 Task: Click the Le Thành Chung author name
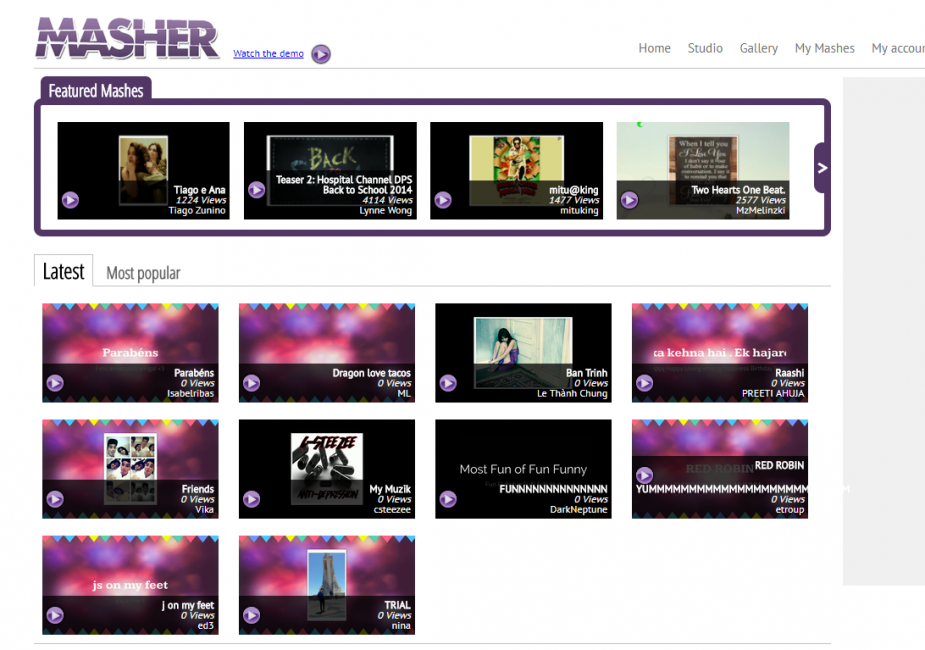572,393
